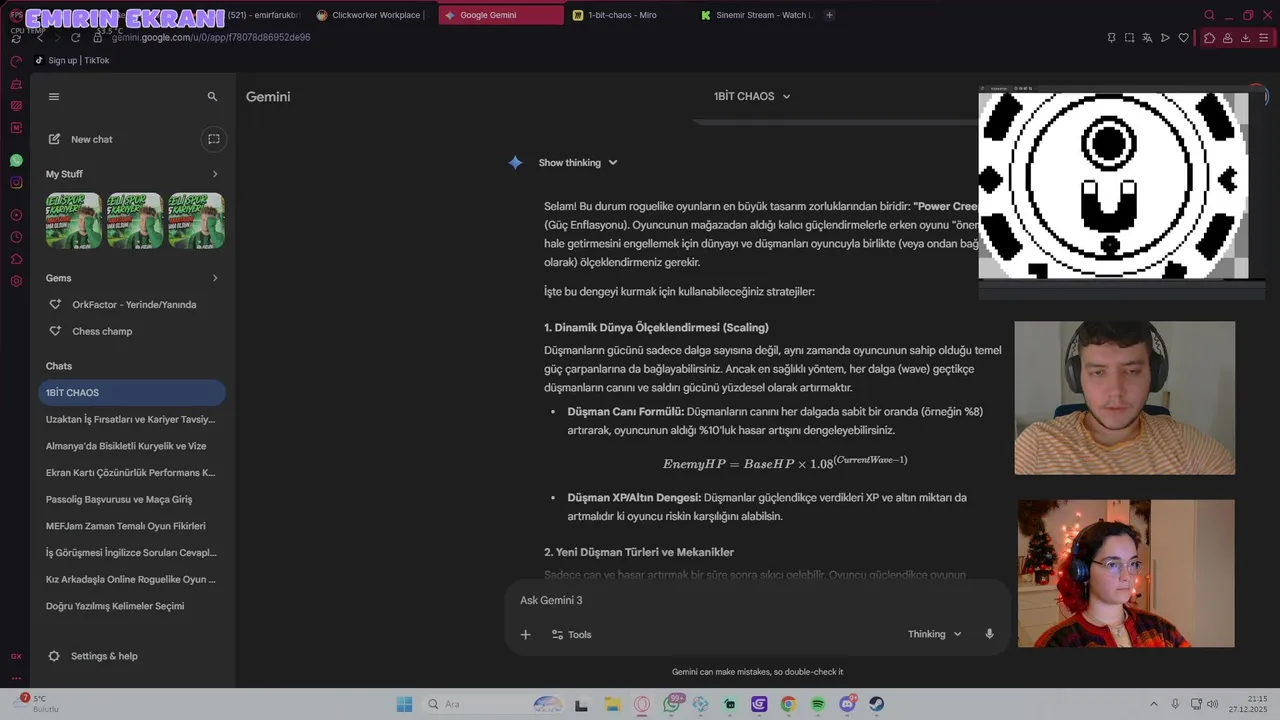Click the snapshot capture icon in address bar

click(x=1129, y=38)
